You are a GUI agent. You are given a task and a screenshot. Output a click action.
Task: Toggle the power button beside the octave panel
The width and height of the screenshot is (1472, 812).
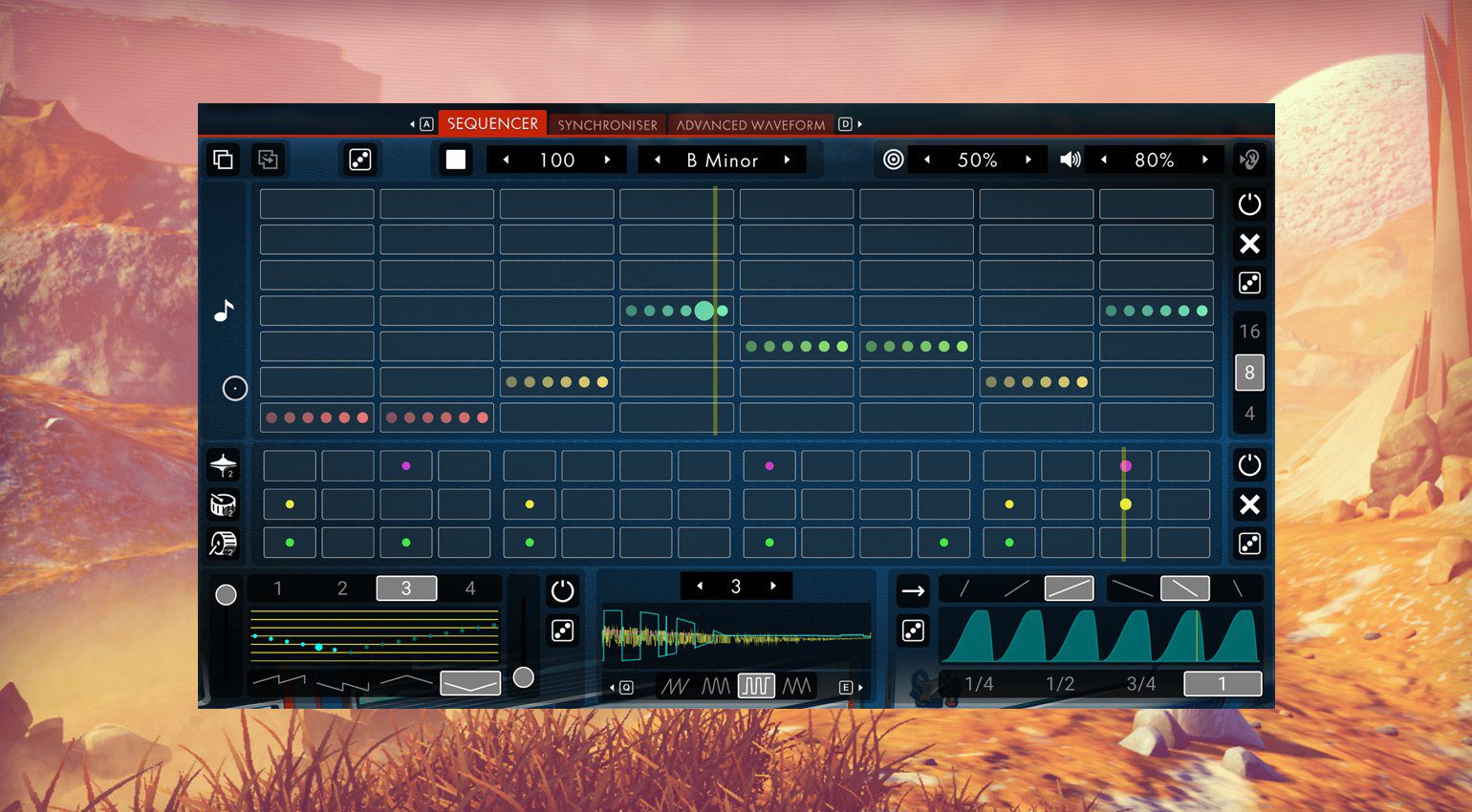point(563,590)
